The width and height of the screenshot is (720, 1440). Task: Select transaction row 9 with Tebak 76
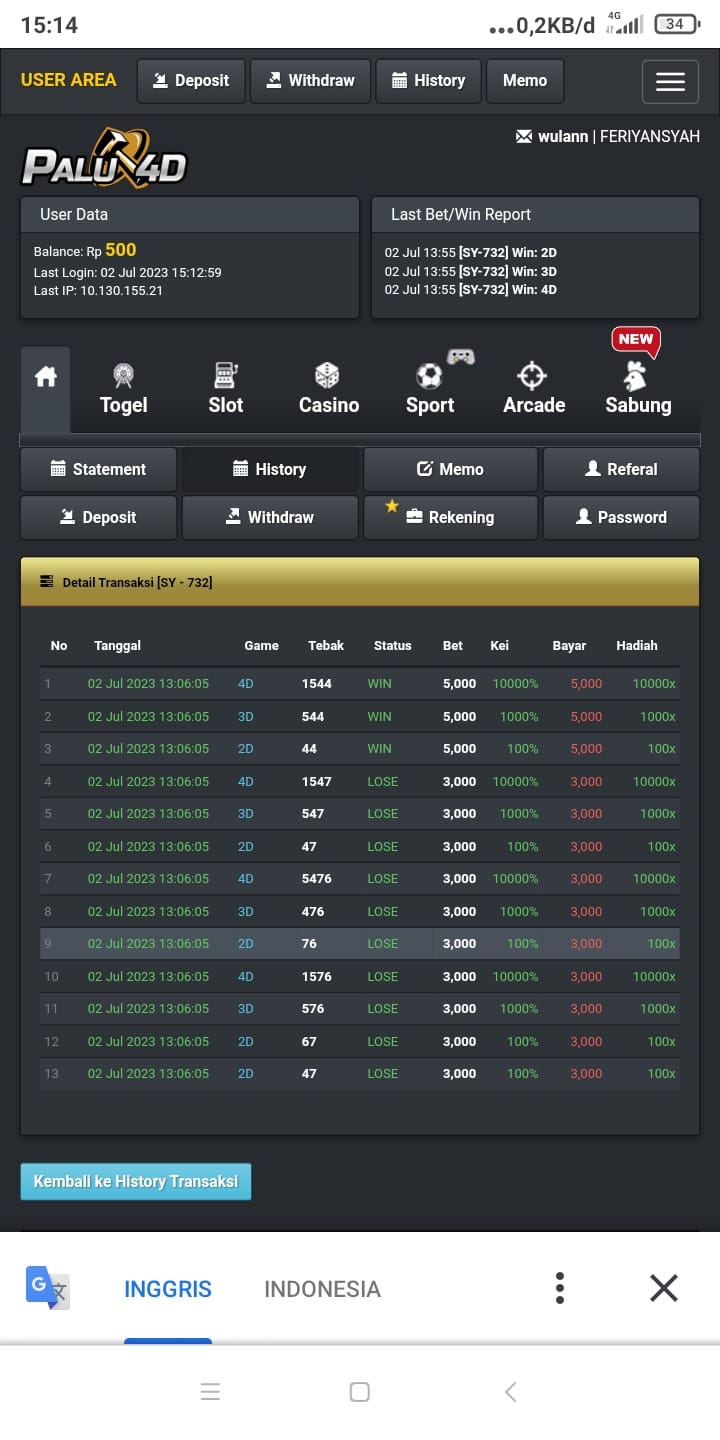[x=360, y=943]
